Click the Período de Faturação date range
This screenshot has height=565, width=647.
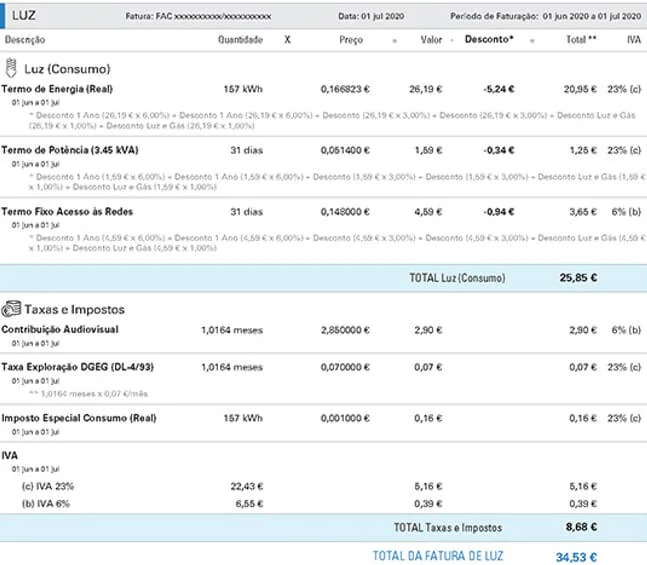click(x=592, y=16)
